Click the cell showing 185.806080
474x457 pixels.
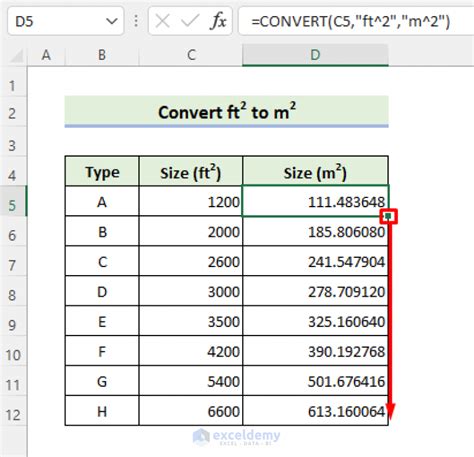pos(315,231)
